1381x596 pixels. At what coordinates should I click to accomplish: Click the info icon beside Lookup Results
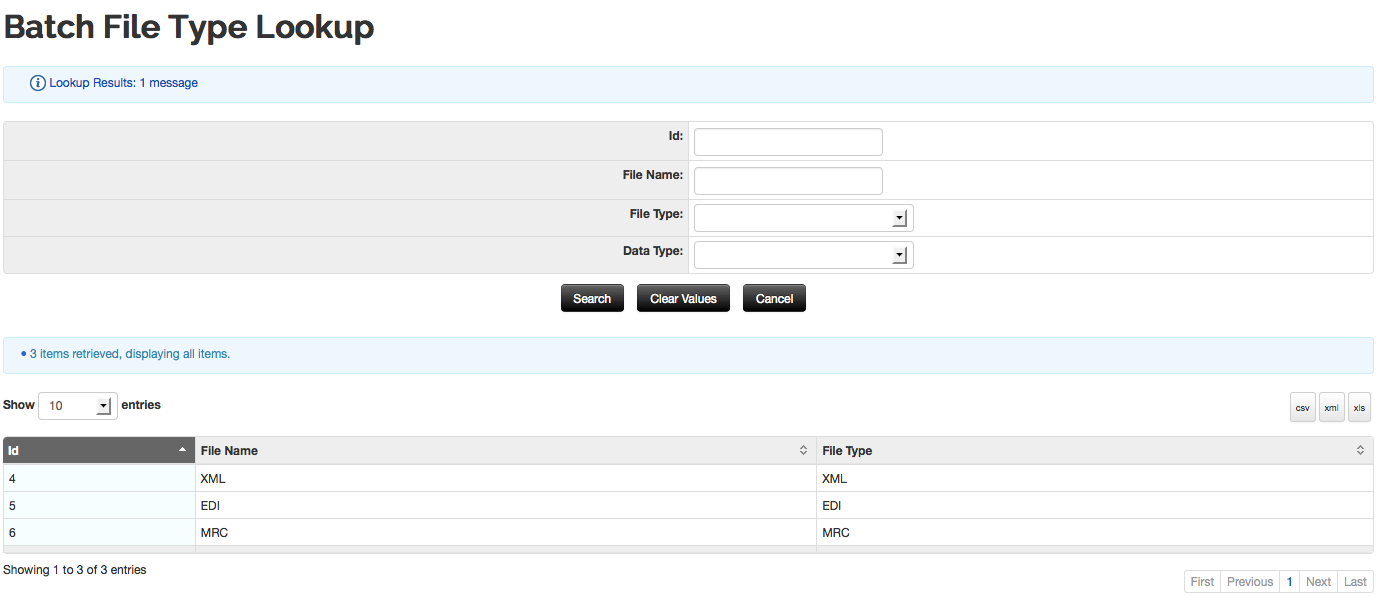[x=38, y=83]
